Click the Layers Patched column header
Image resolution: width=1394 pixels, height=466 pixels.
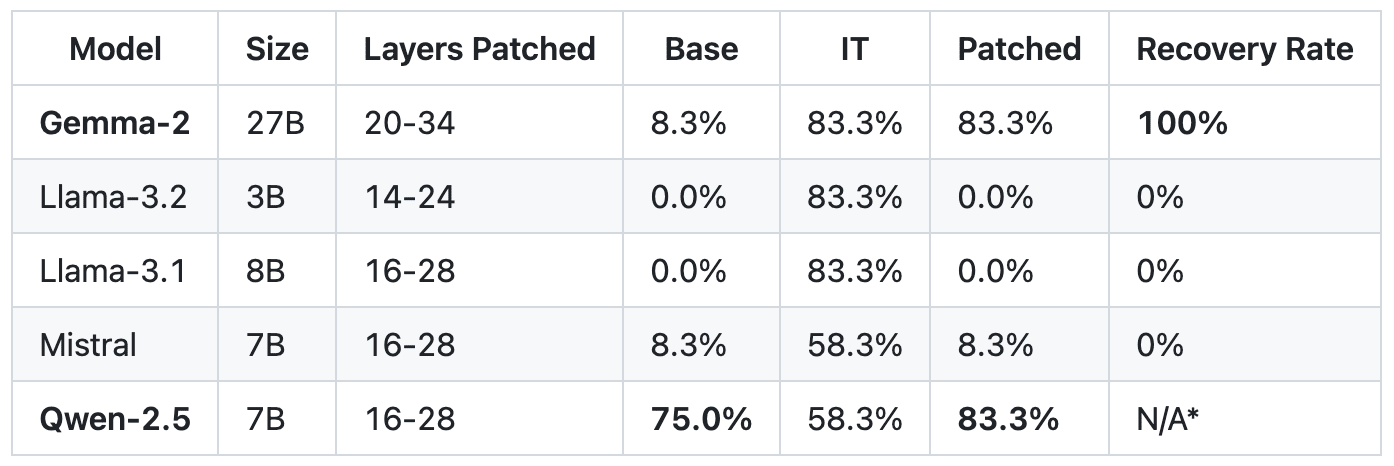[479, 49]
